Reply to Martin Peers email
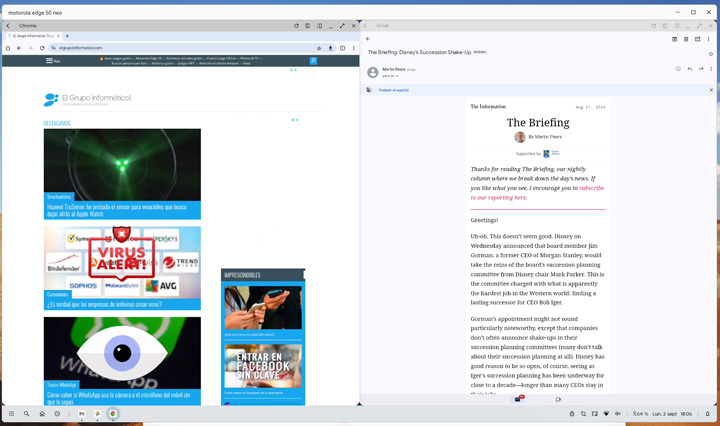The image size is (720, 426). (690, 69)
